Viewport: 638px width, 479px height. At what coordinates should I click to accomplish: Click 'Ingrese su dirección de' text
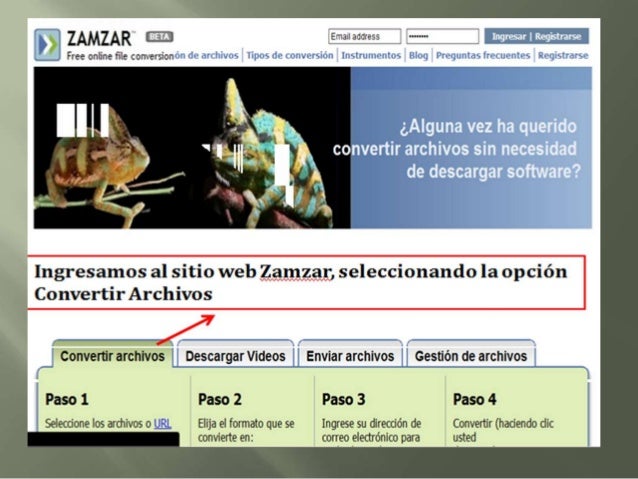pyautogui.click(x=371, y=424)
